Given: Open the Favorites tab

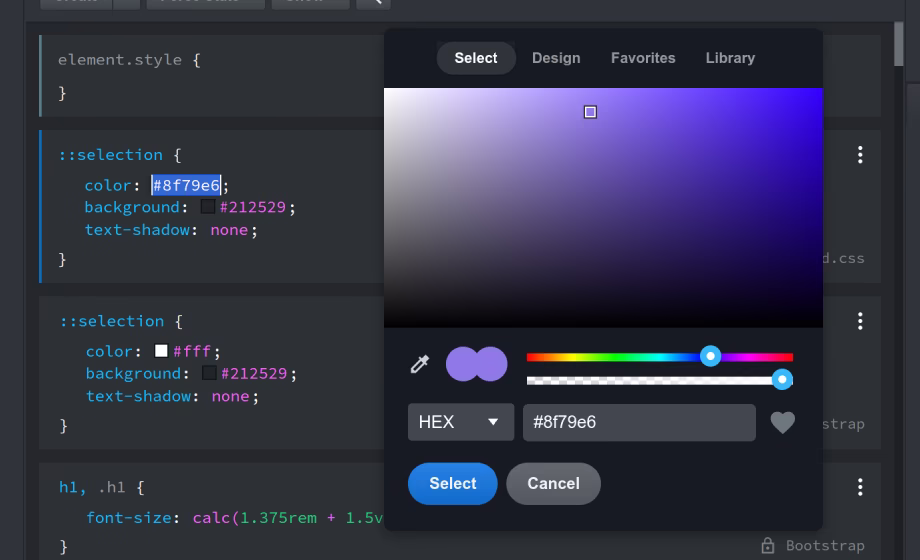Looking at the screenshot, I should pos(643,58).
